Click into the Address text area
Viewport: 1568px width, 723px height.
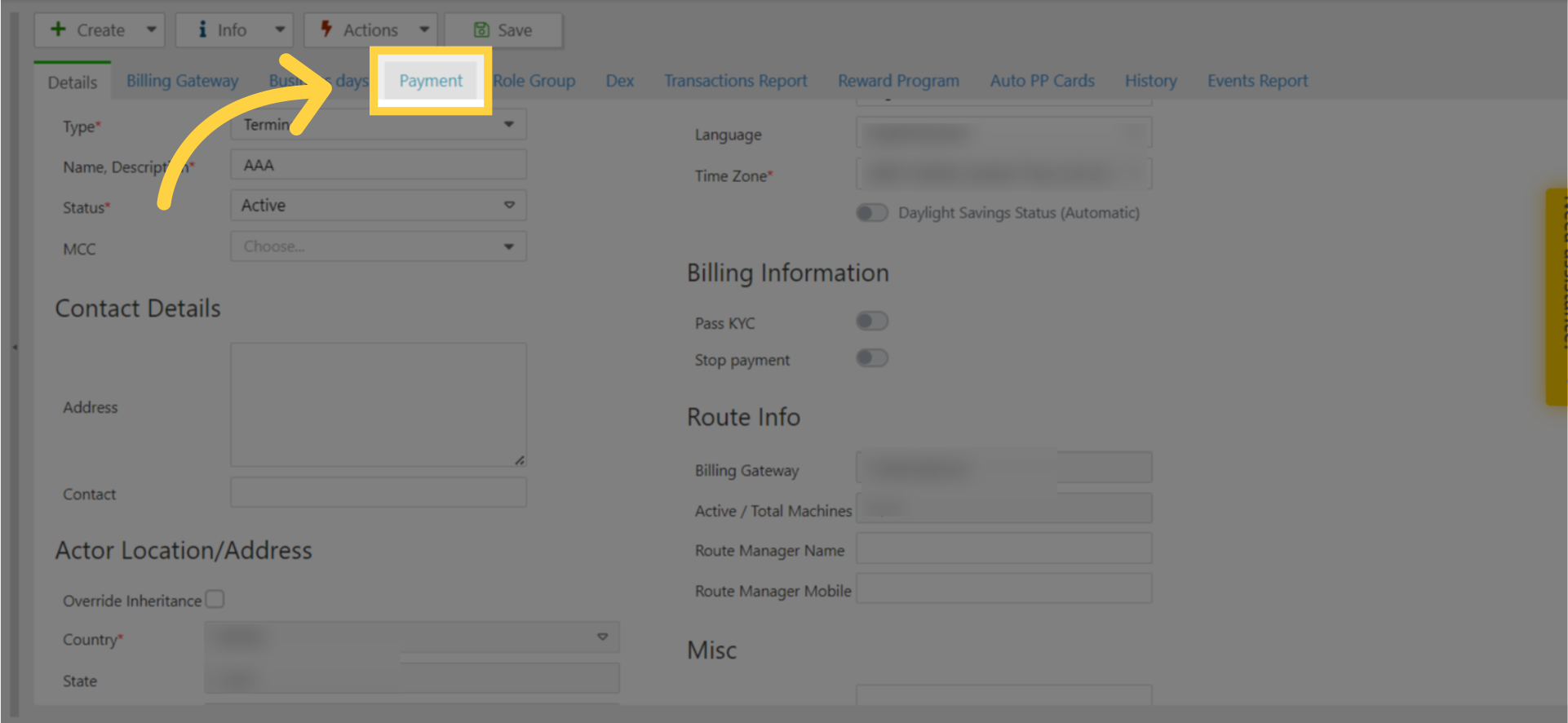click(379, 405)
